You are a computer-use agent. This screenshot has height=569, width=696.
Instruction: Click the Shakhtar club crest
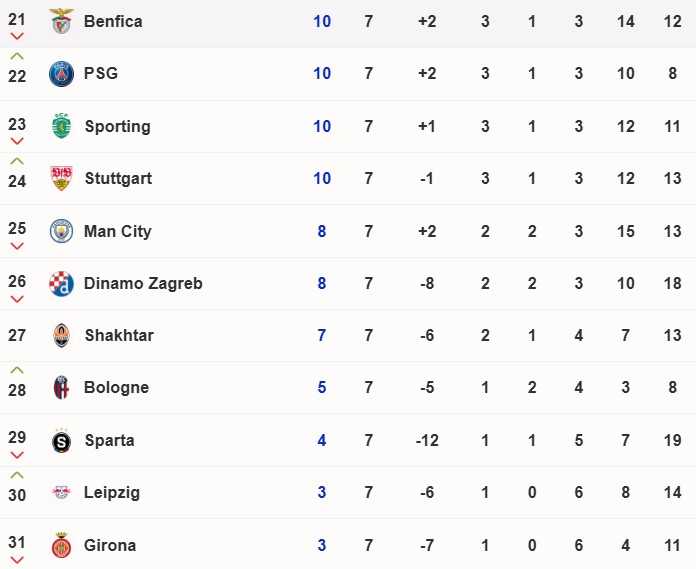pos(61,335)
